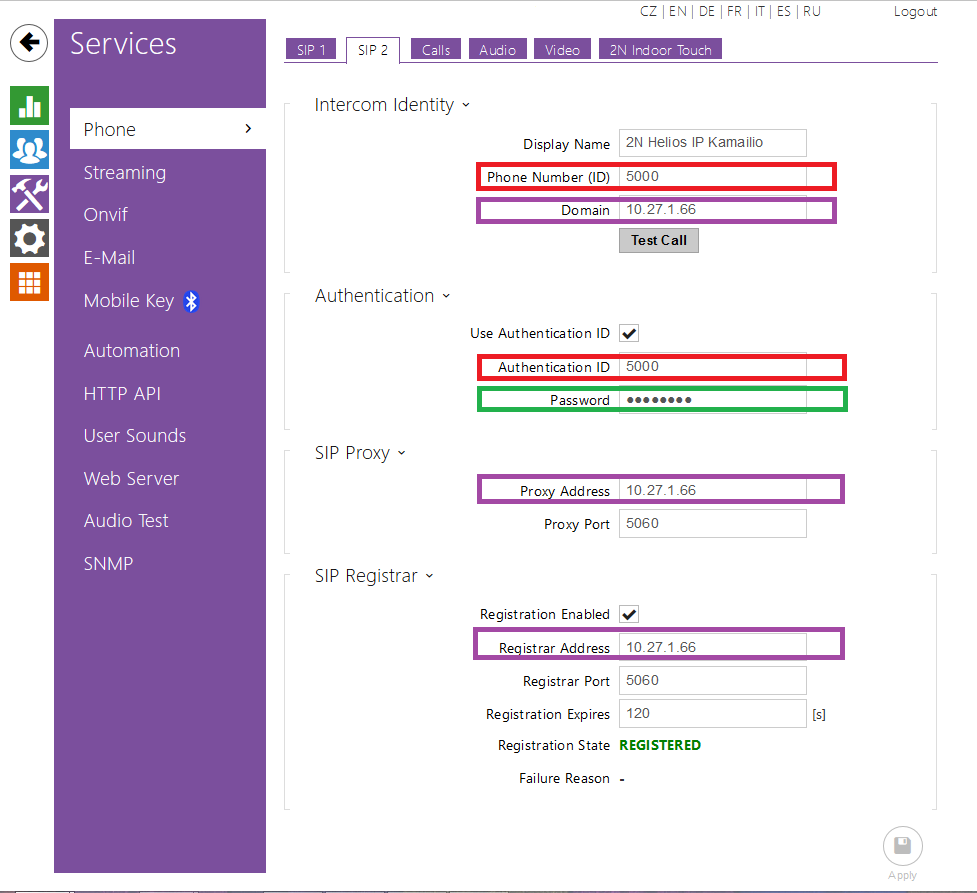
Task: Click the Logout link
Action: (x=915, y=12)
